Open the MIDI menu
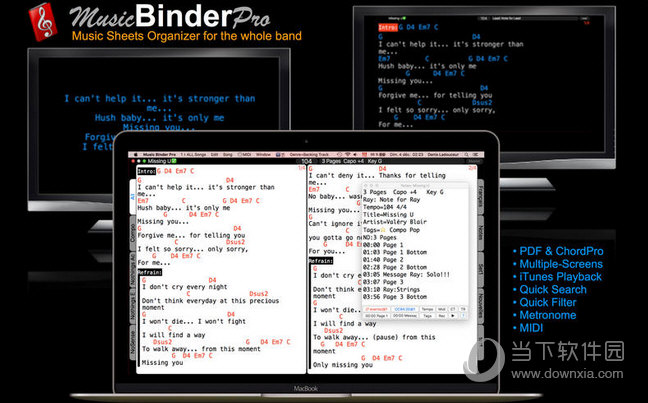Image resolution: width=648 pixels, height=403 pixels. 245,154
